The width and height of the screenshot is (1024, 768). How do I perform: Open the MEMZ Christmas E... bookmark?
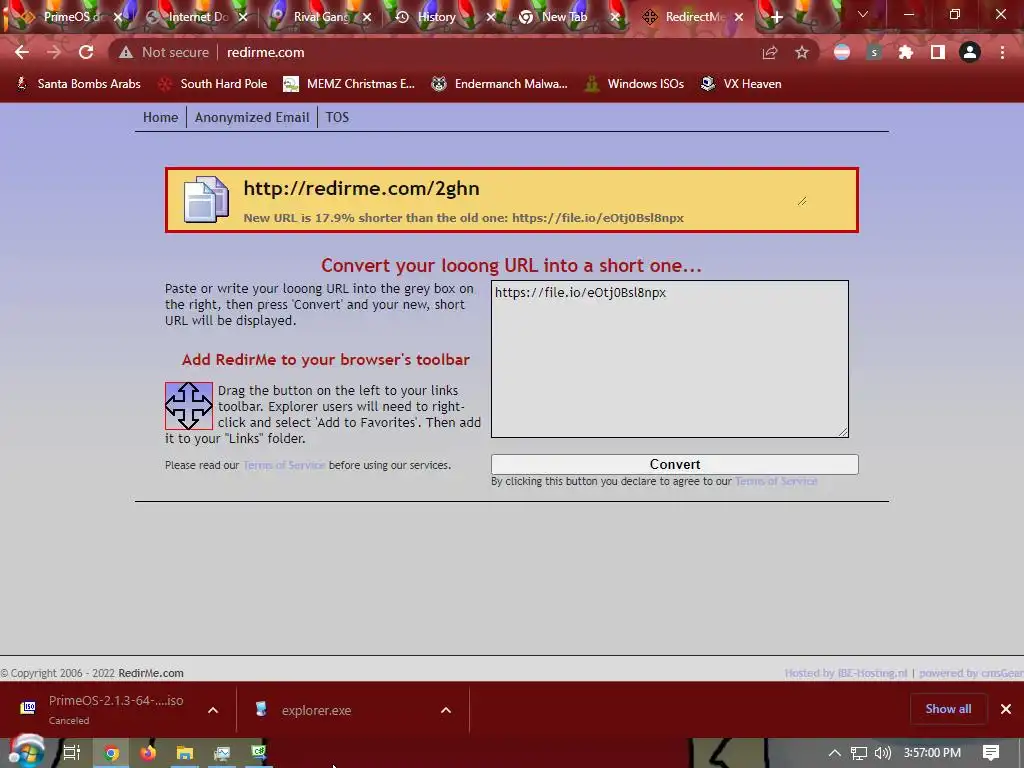point(349,84)
